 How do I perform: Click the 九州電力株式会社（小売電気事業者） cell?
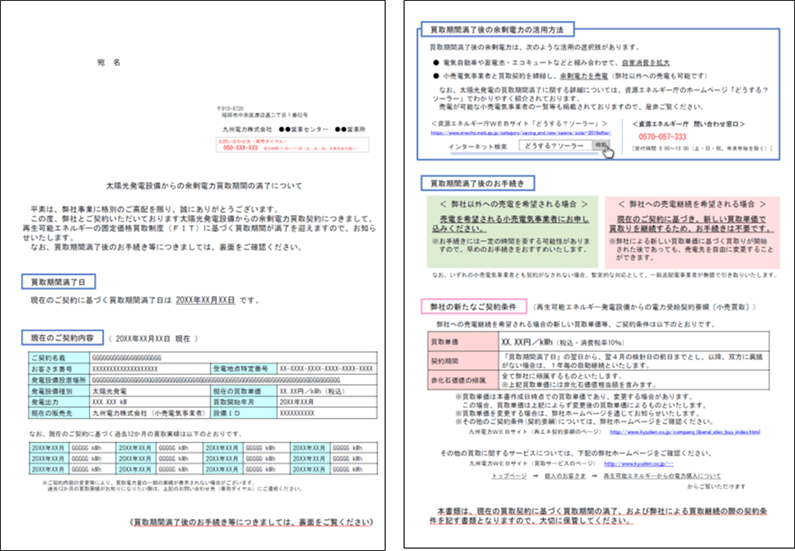pos(150,413)
